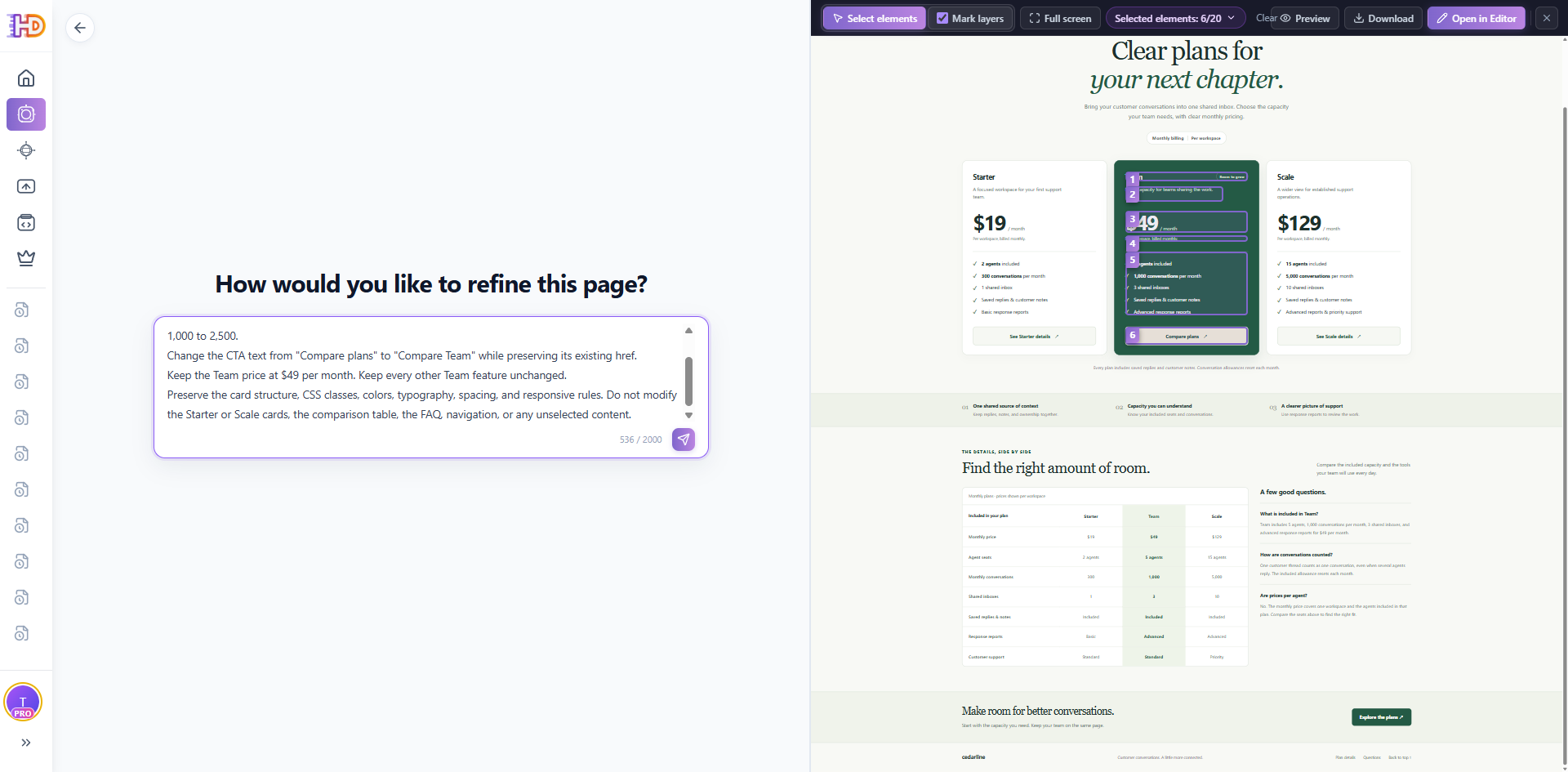This screenshot has width=1568, height=772.
Task: Click the Back to top footer link
Action: click(1399, 757)
